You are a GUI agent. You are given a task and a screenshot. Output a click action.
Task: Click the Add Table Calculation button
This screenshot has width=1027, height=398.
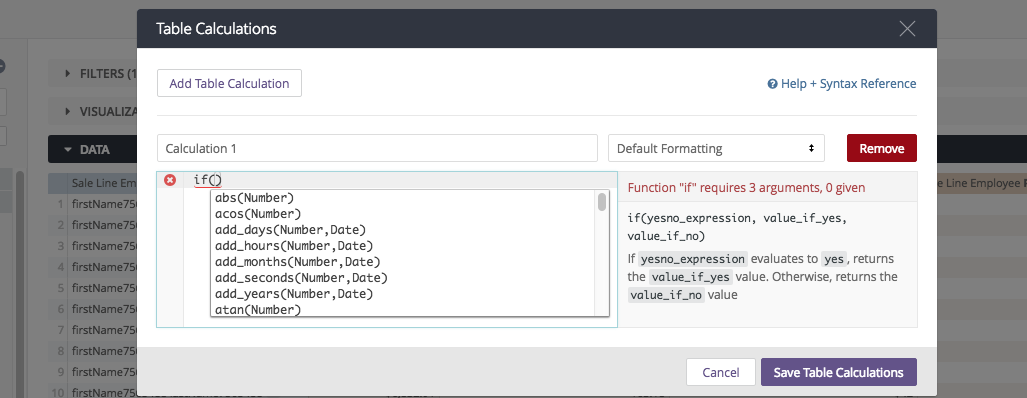(x=229, y=83)
